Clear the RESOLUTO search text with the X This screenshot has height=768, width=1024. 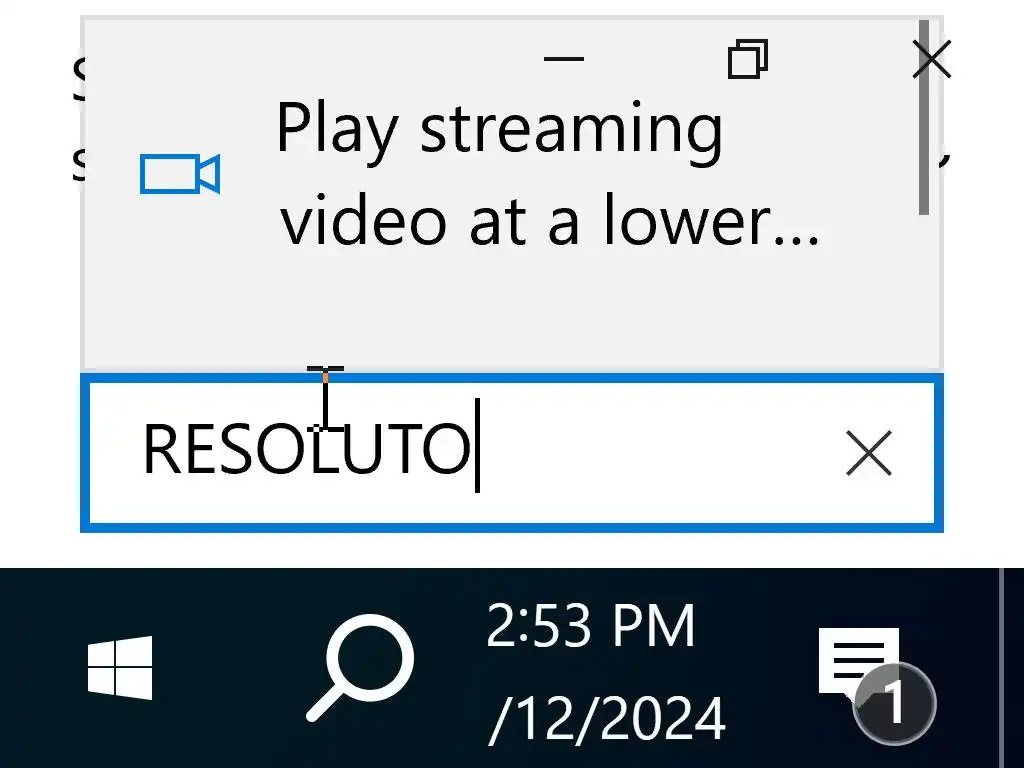point(868,453)
